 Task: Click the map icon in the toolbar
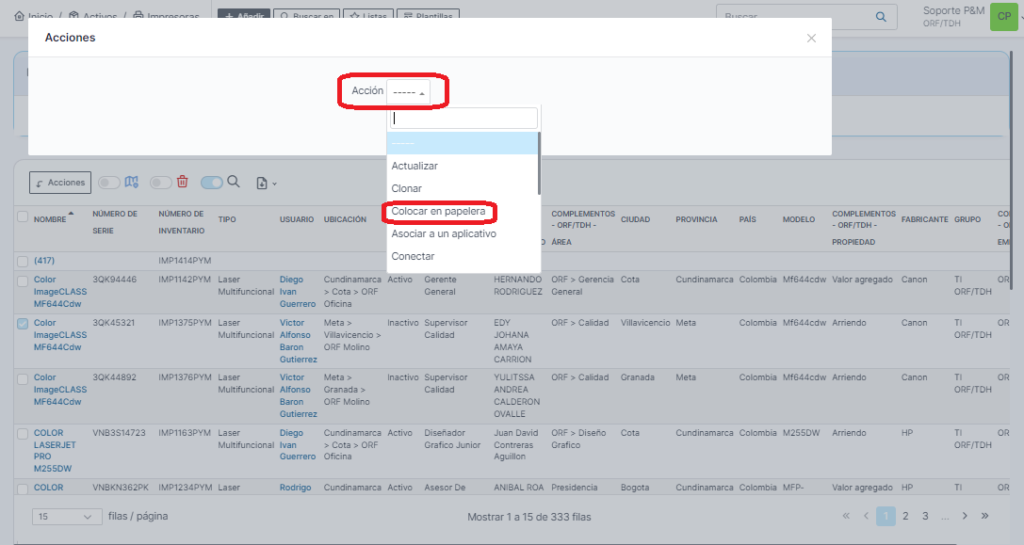[x=130, y=182]
